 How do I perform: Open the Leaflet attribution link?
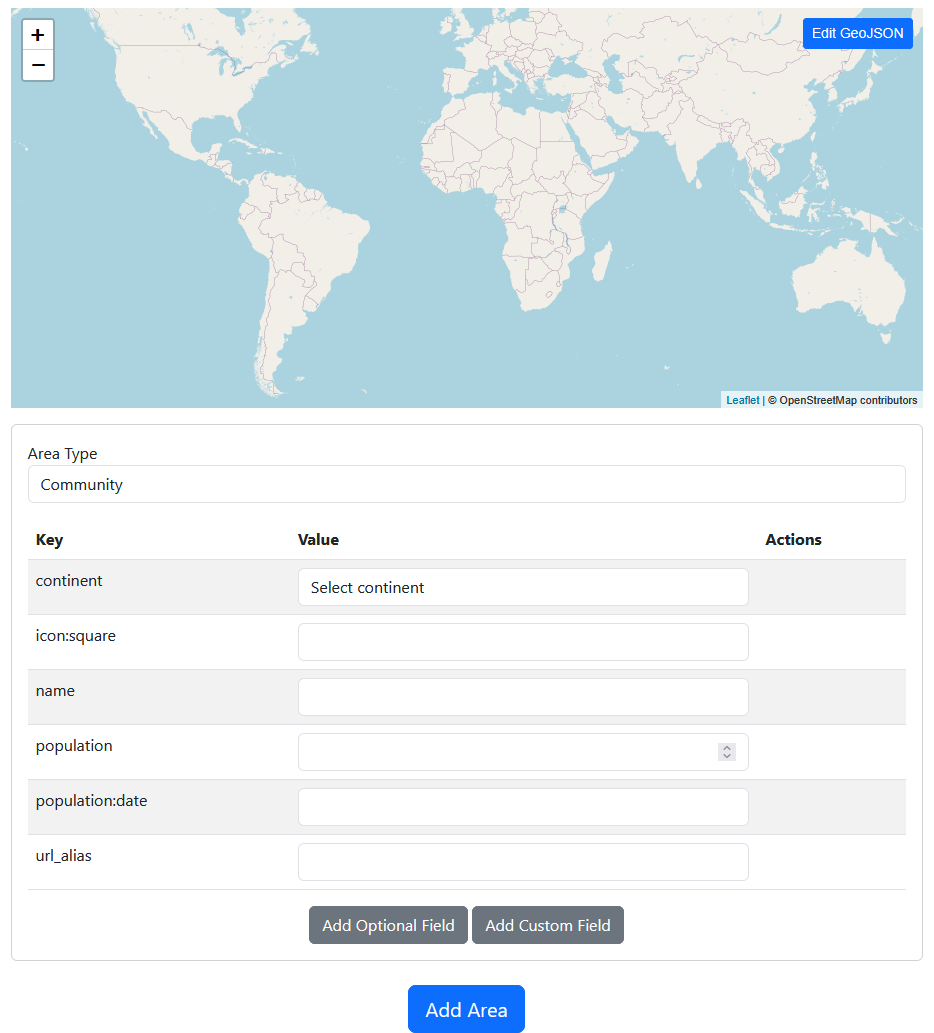742,400
